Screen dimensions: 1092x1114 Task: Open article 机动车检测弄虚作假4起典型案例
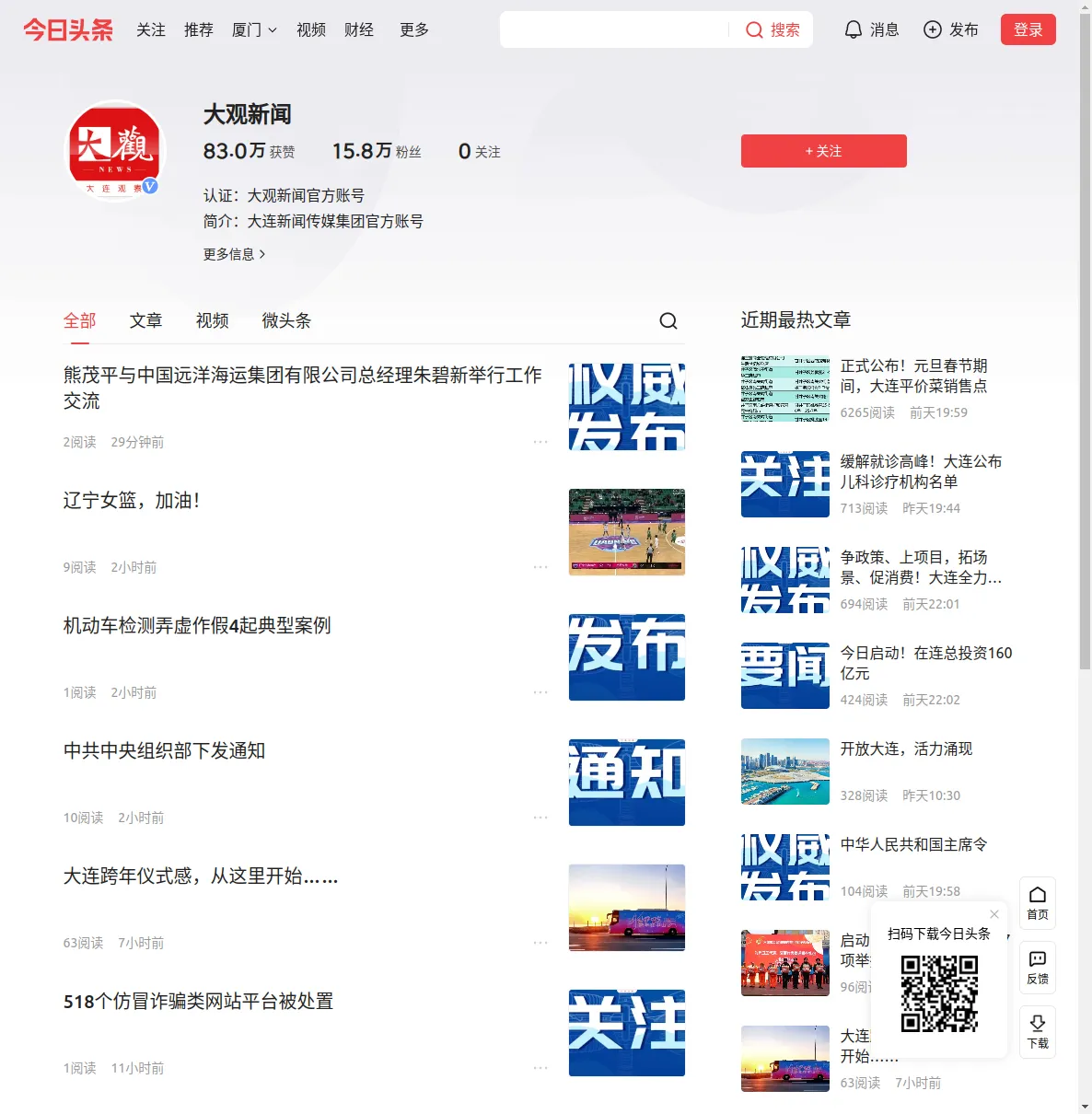tap(197, 626)
